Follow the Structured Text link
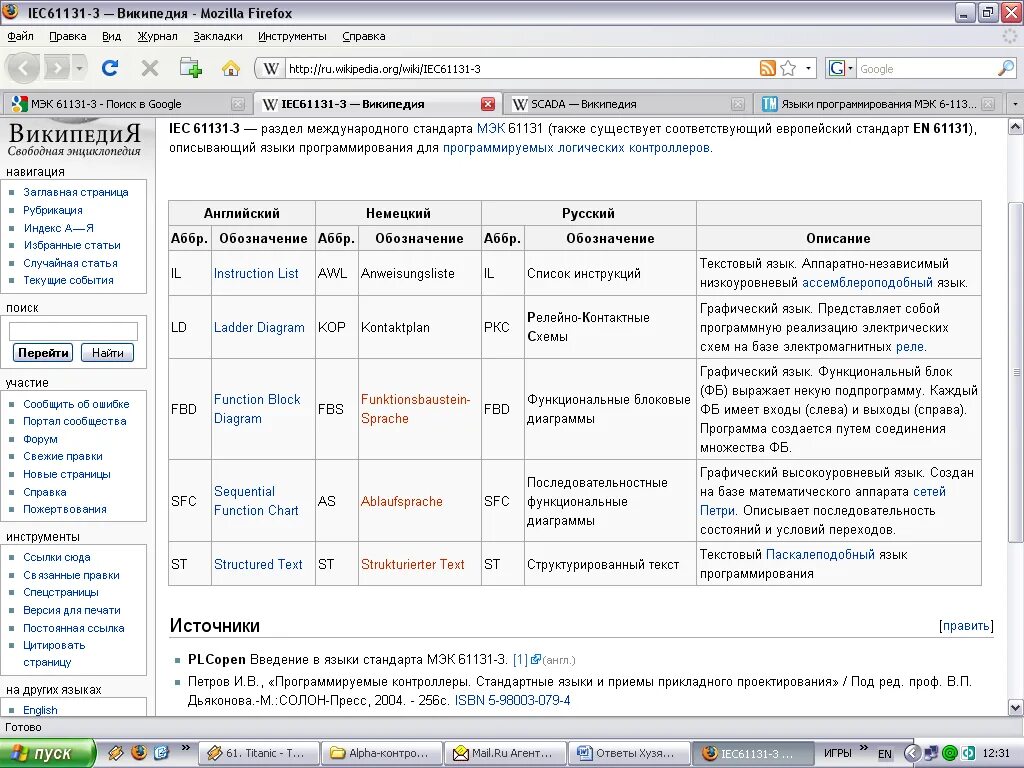1024x768 pixels. pyautogui.click(x=258, y=564)
